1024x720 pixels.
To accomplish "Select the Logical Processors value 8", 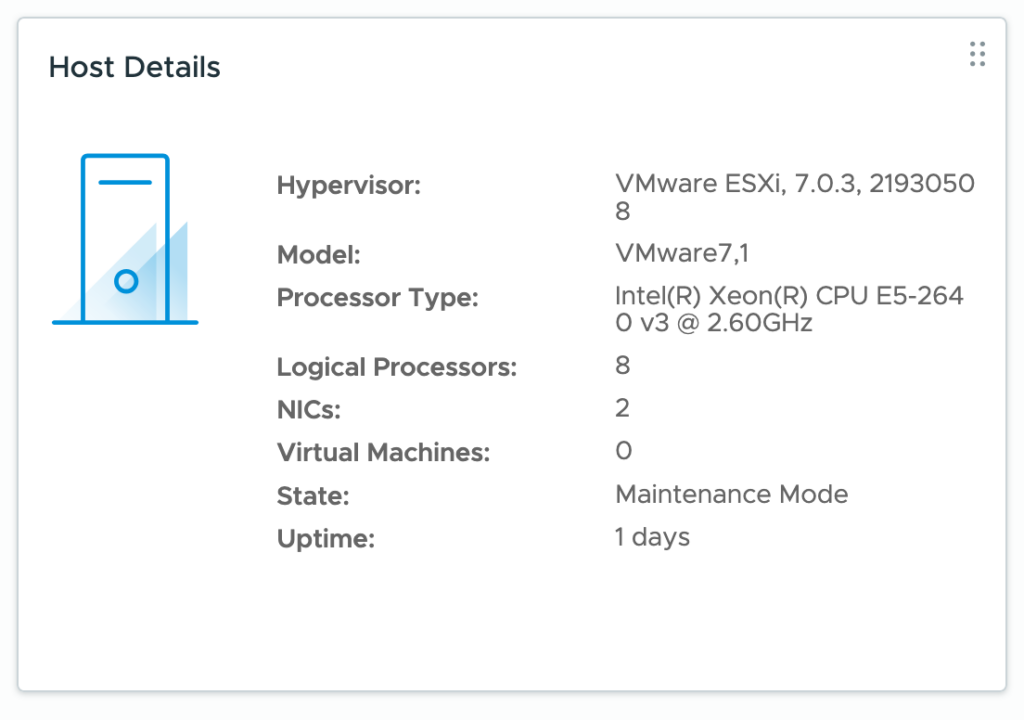I will 622,365.
